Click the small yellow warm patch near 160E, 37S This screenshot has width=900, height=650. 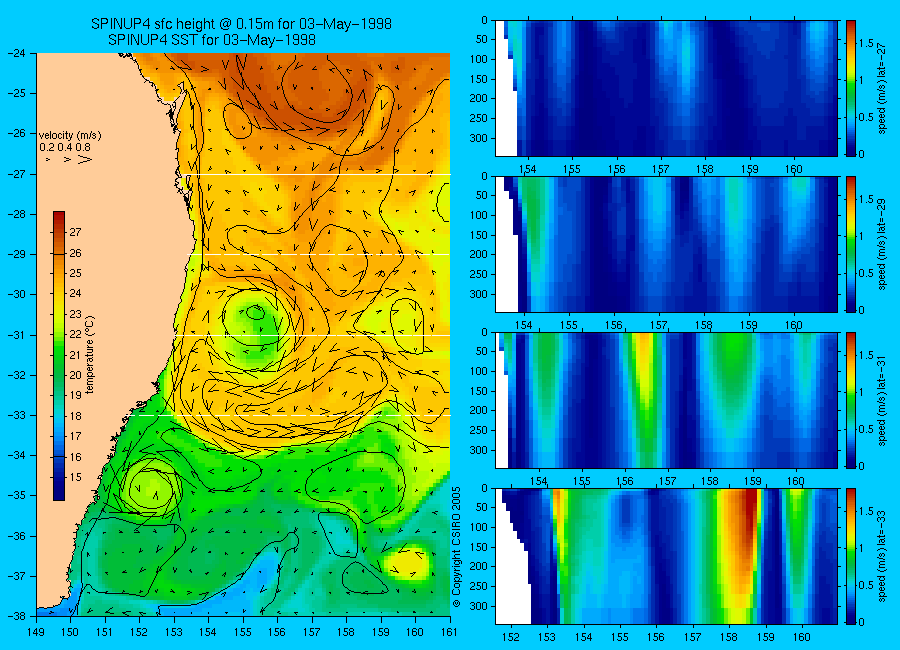[408, 562]
